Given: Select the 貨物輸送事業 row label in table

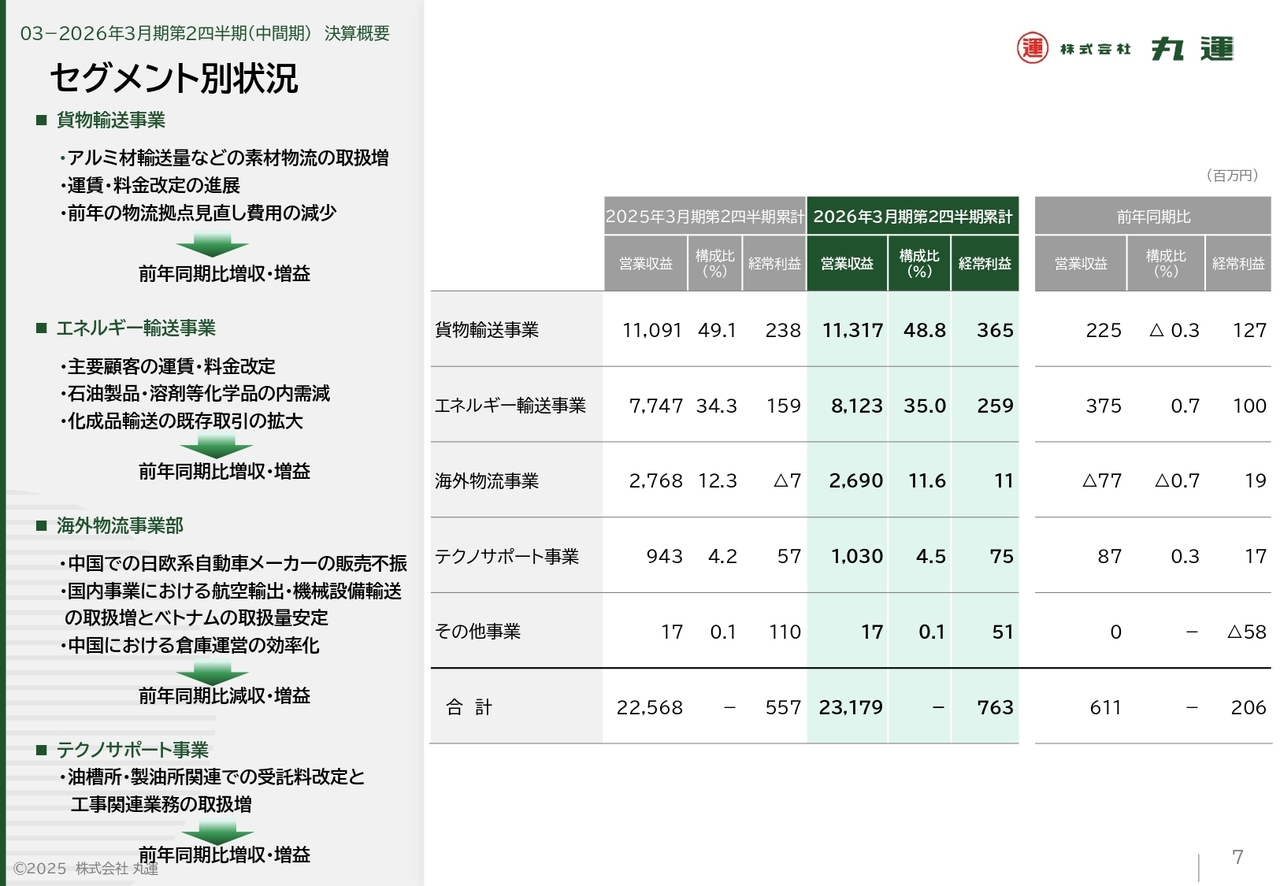Looking at the screenshot, I should (487, 330).
